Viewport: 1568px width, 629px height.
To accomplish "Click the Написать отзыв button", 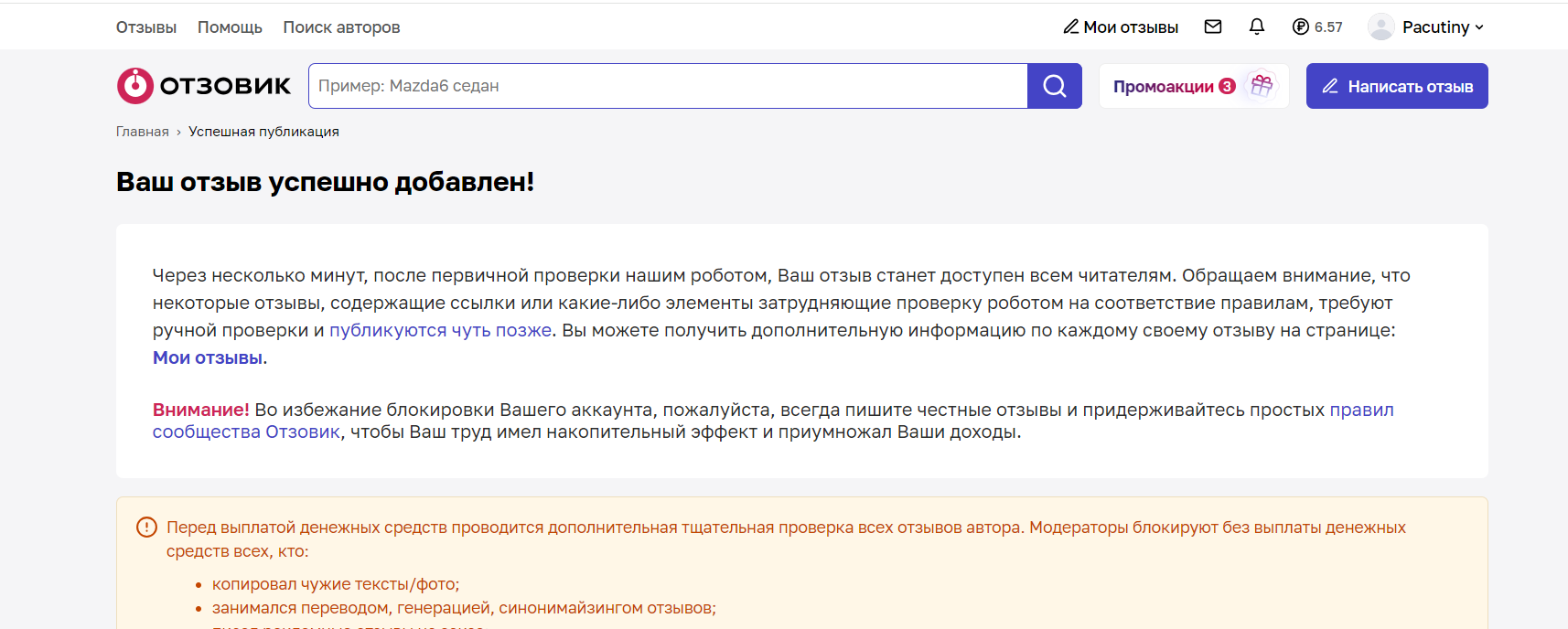I will point(1397,86).
